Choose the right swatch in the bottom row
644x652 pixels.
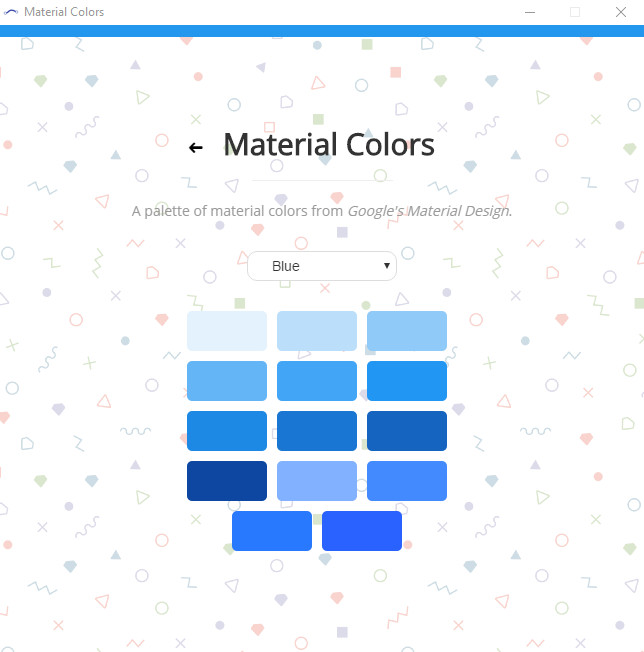coord(362,531)
